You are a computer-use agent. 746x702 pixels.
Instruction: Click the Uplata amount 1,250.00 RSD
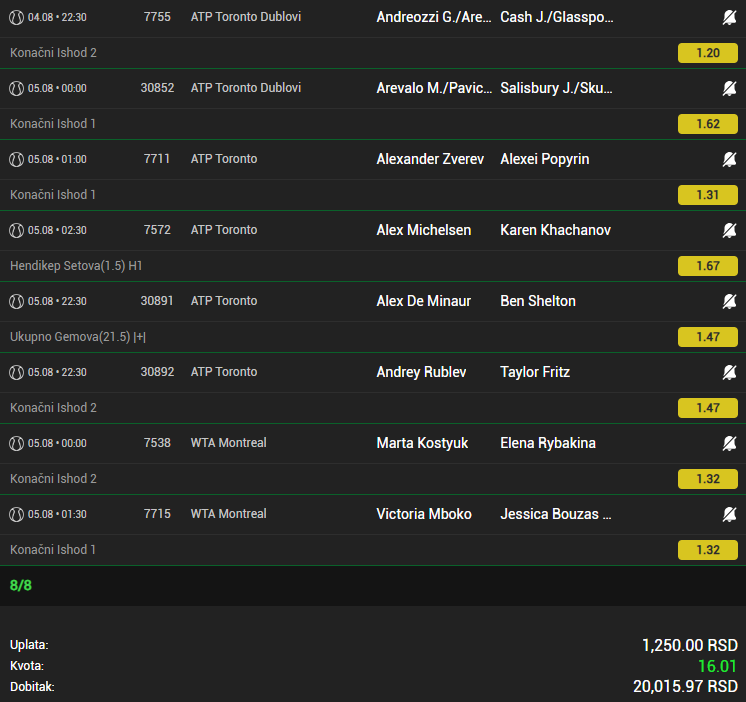(690, 645)
